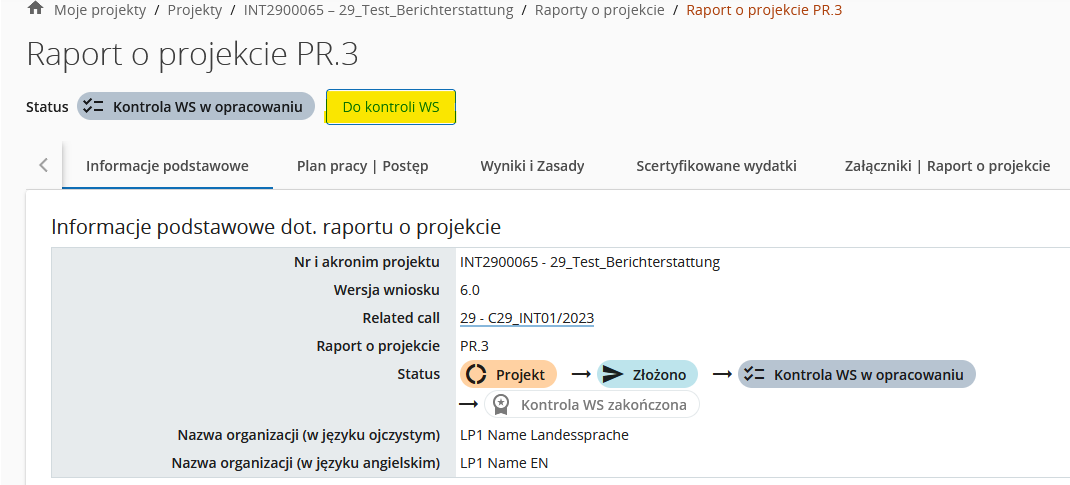Open the Wyniki i Zasady tab
1070x485 pixels.
click(532, 166)
